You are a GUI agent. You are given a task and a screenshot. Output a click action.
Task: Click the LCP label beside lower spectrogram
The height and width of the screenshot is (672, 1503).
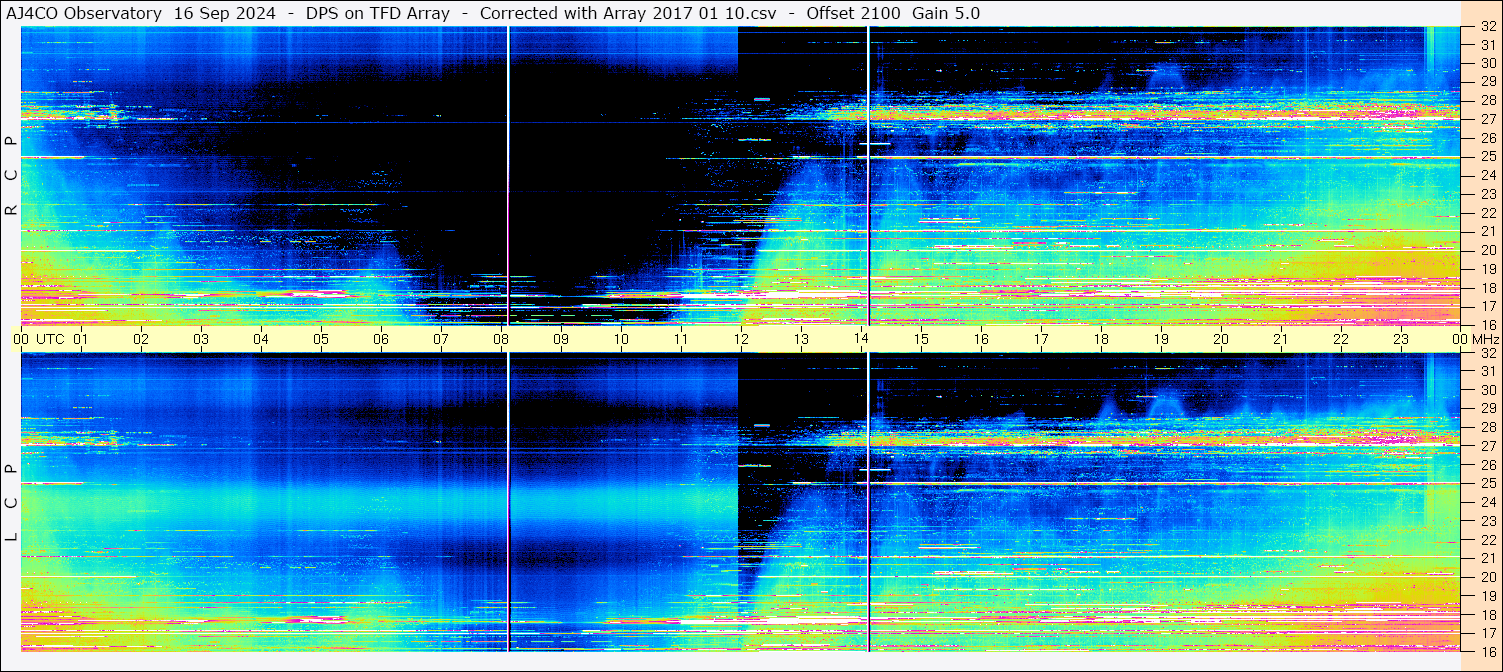11,502
